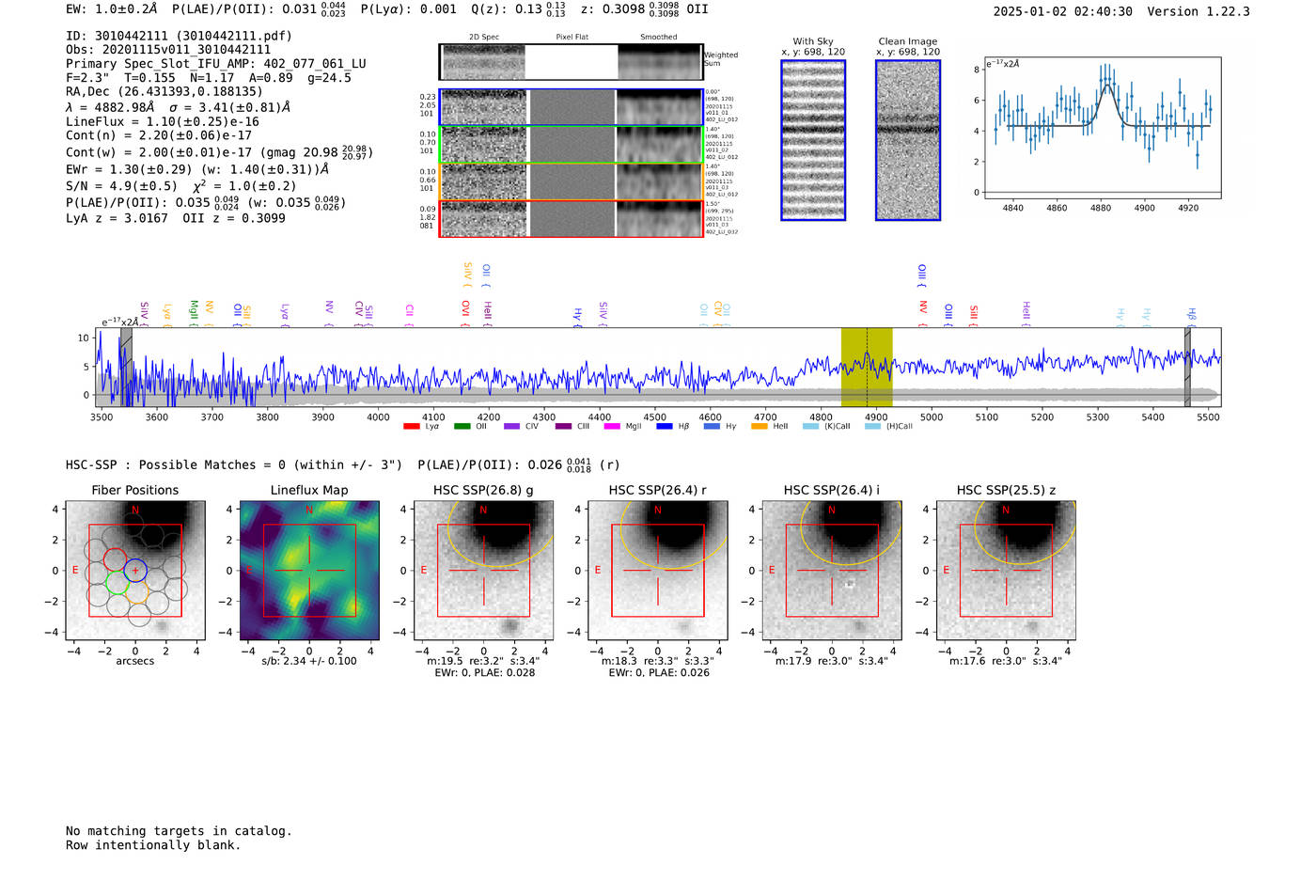This screenshot has width=1316, height=896.
Task: Open the HSC SSP(26.4) r cutout
Action: (x=658, y=571)
